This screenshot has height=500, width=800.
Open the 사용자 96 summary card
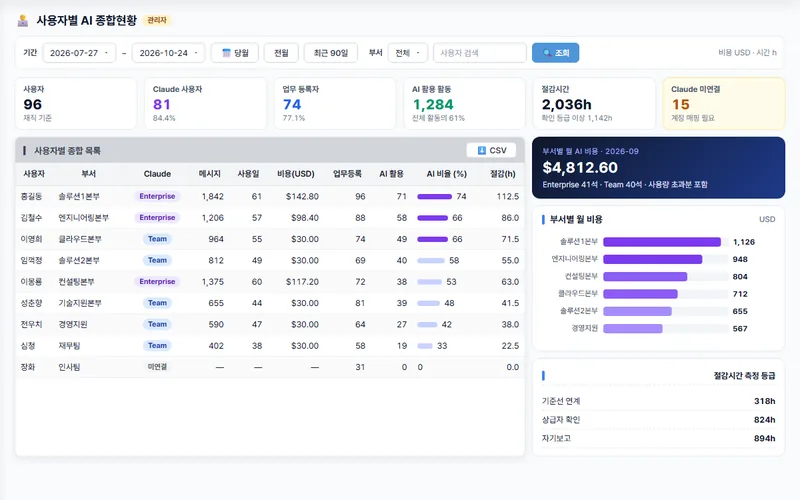[76, 103]
